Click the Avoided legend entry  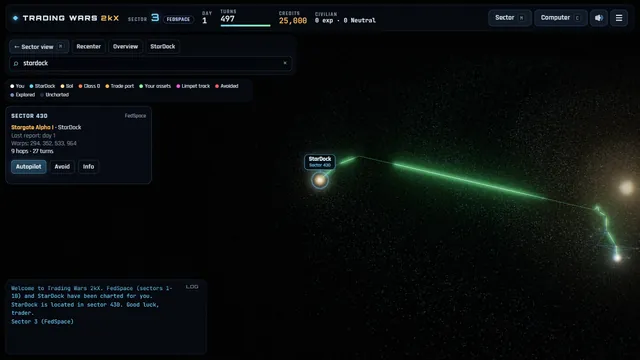coord(227,86)
